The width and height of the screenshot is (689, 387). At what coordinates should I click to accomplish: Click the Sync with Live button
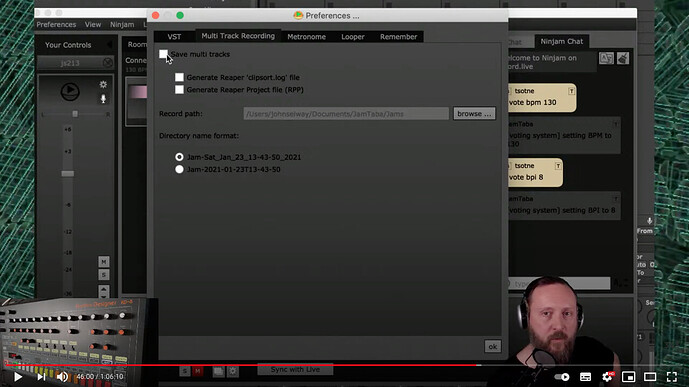[295, 369]
